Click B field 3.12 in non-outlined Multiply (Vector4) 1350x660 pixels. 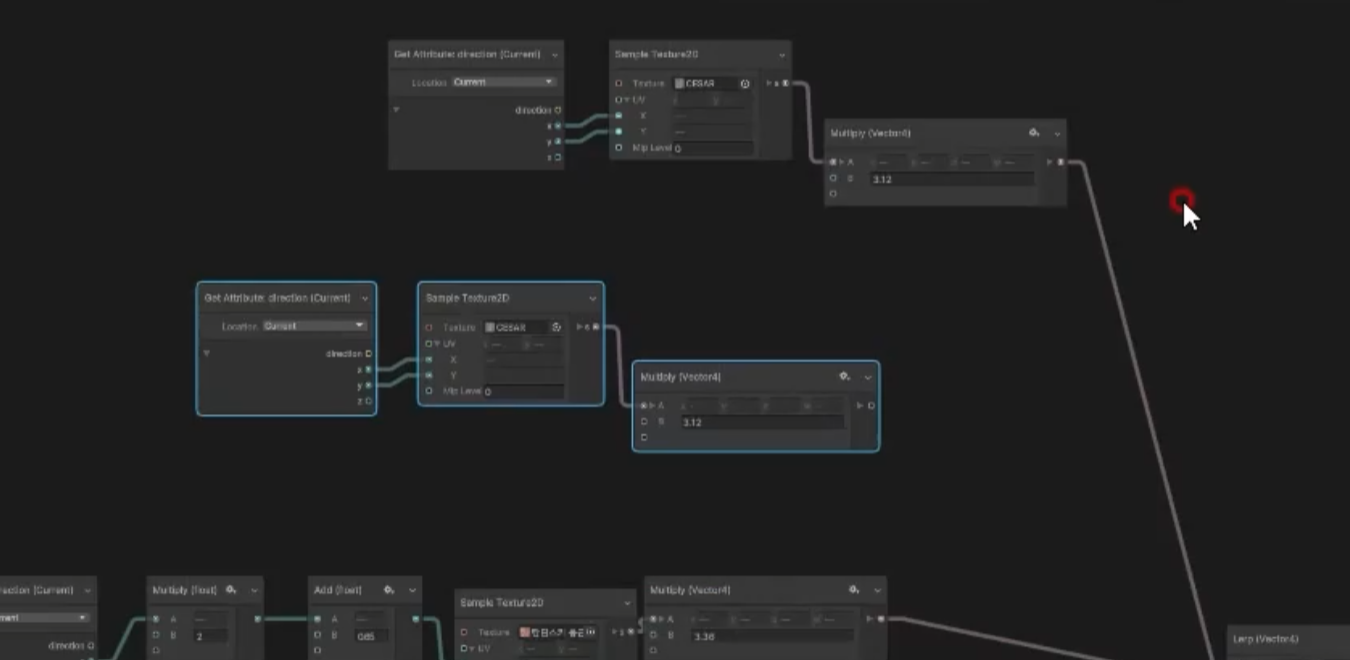[953, 179]
